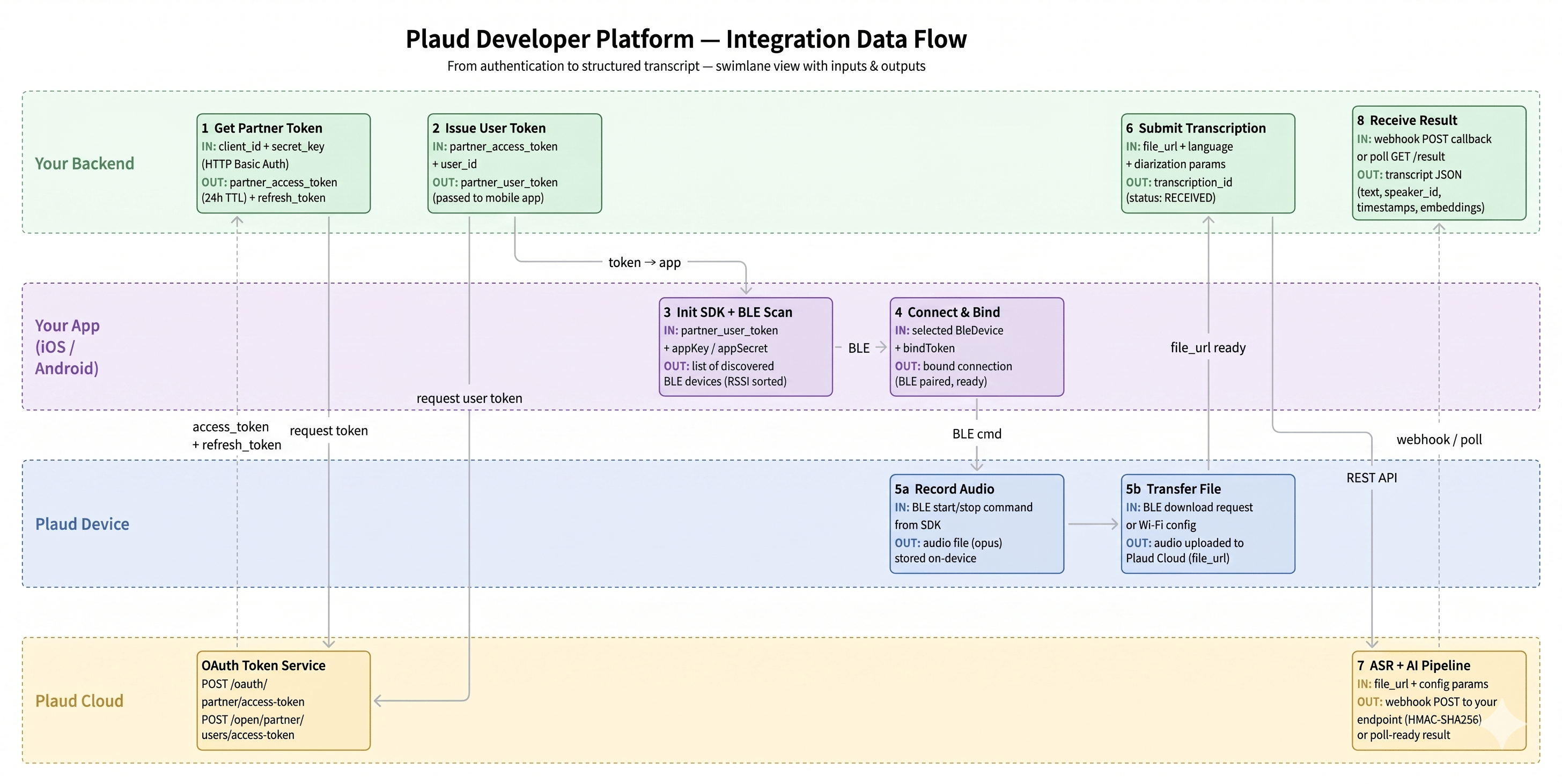The image size is (1562, 784).
Task: Click the 'webhook / poll' arrow label
Action: [x=1439, y=440]
